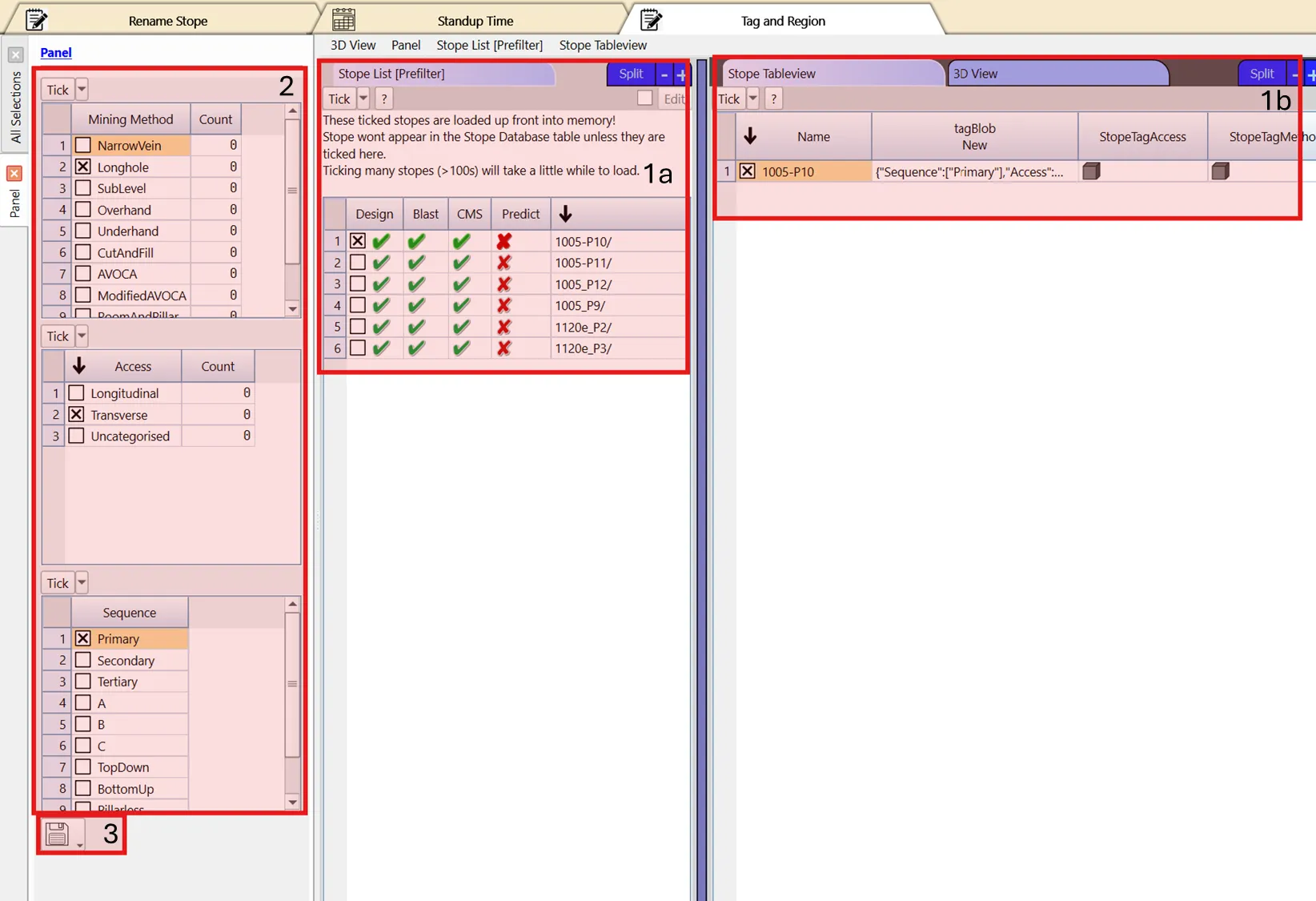This screenshot has width=1316, height=901.
Task: Click the Panel hyperlink
Action: tap(56, 52)
